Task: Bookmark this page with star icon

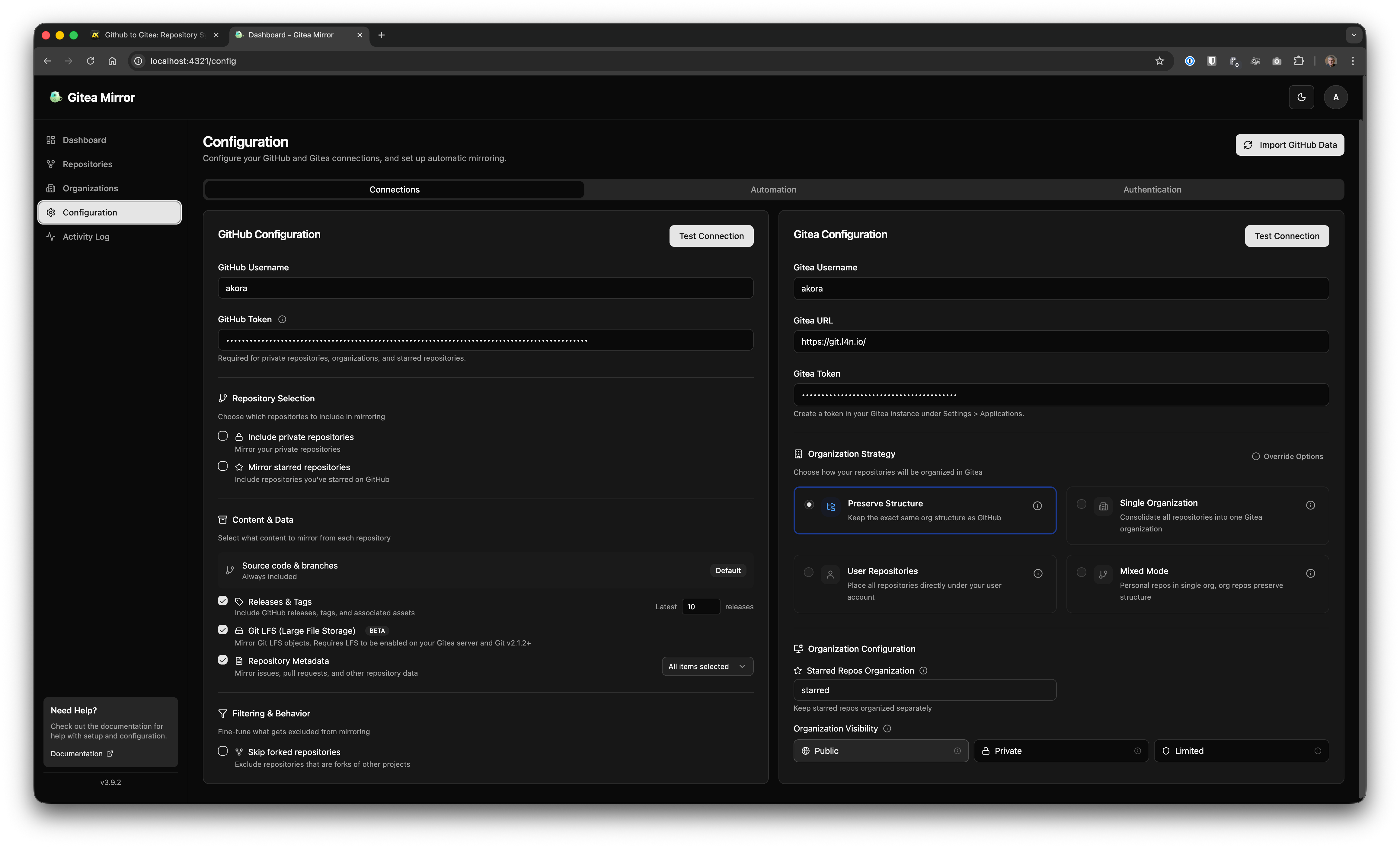Action: 1160,61
